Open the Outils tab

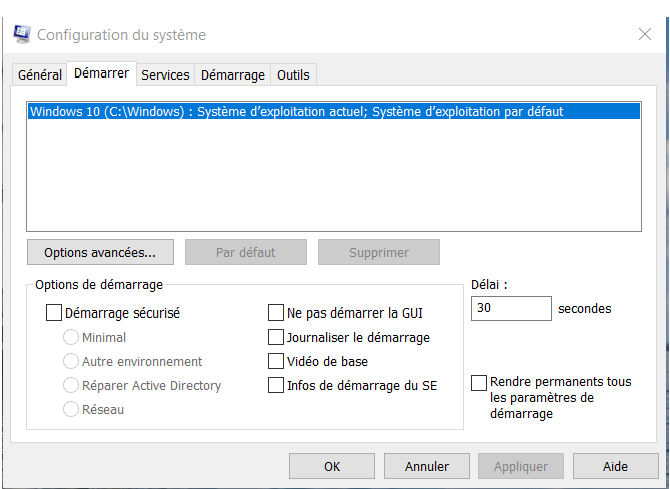coord(293,75)
